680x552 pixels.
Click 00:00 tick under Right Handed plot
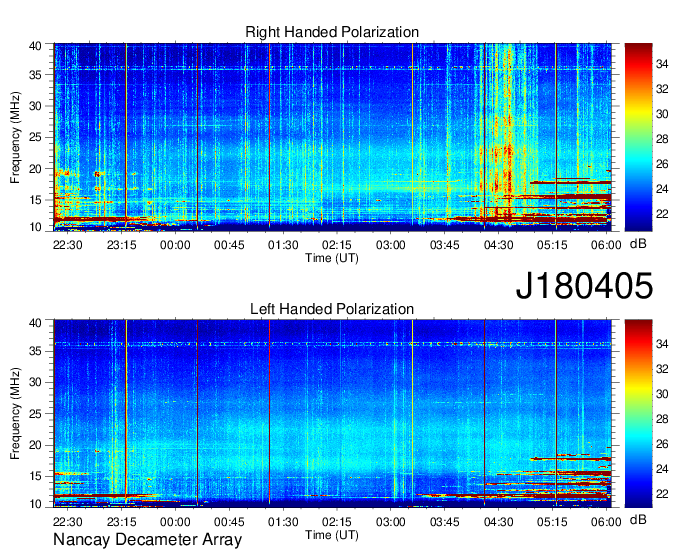(x=175, y=245)
